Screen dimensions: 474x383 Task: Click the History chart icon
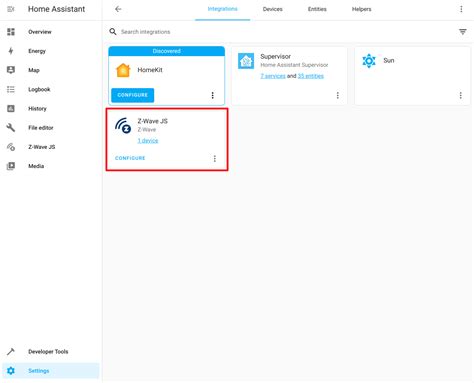[11, 108]
